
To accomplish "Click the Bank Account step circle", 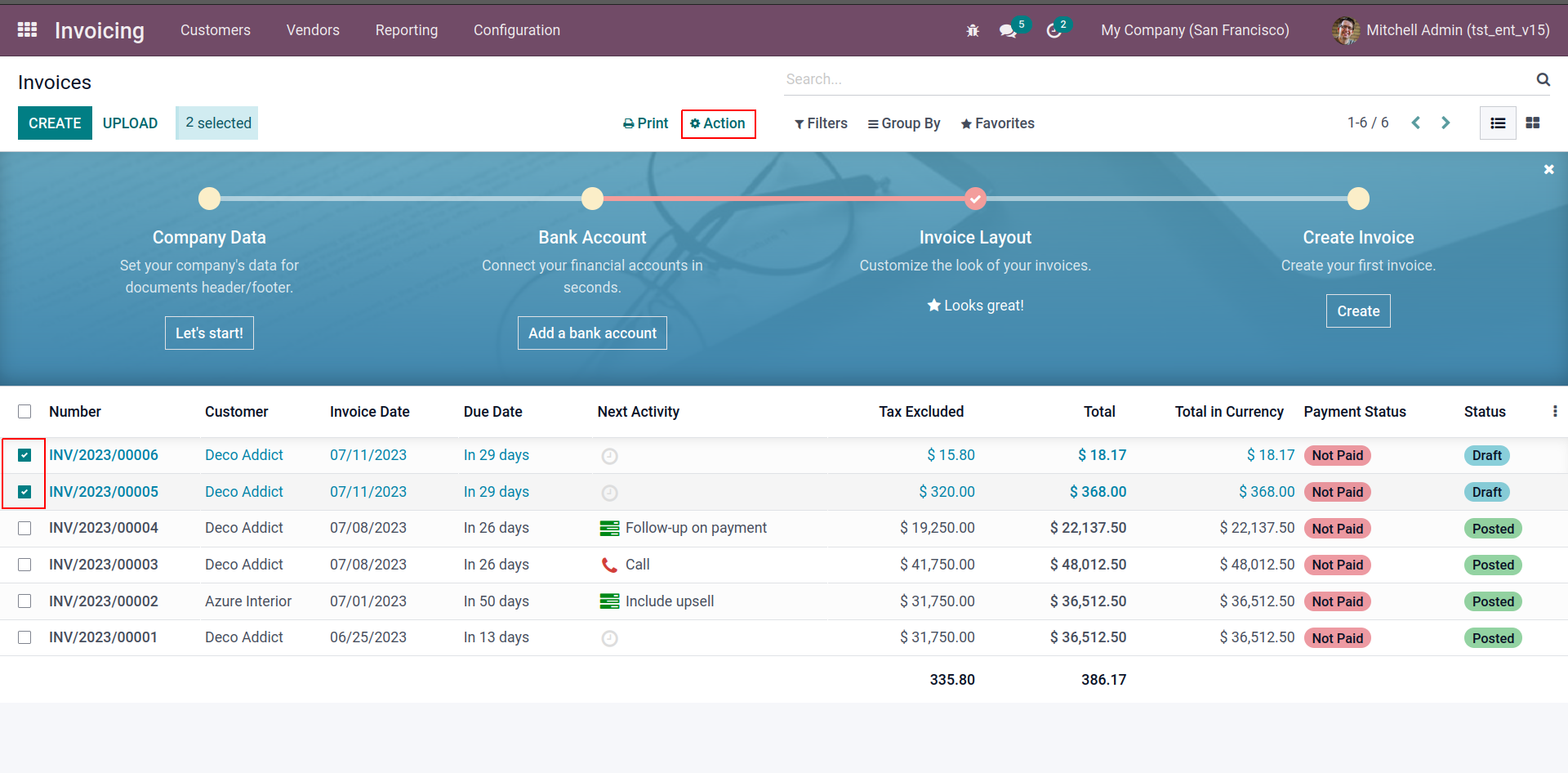I will [x=592, y=199].
